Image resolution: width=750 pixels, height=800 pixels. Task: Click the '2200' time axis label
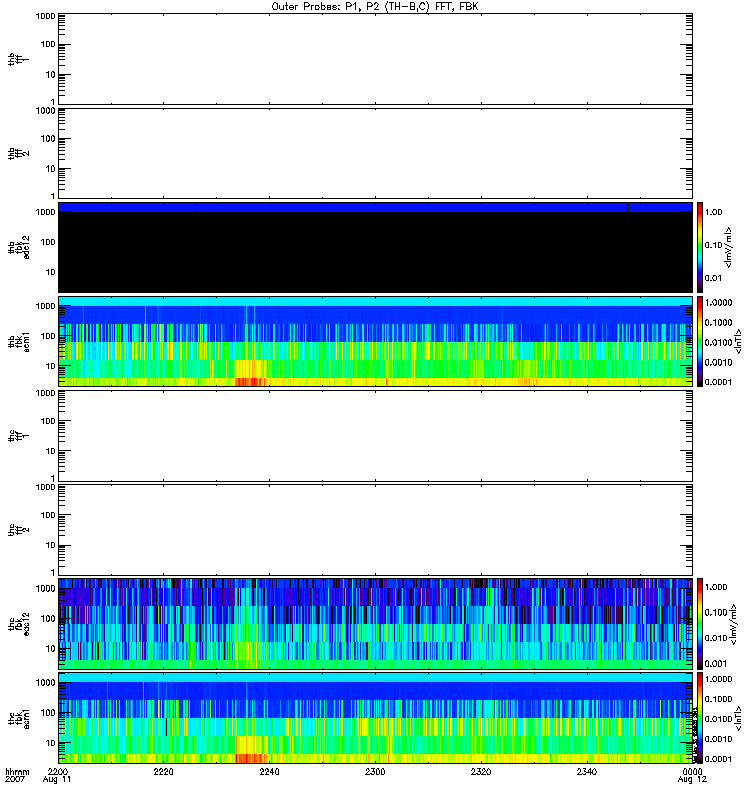tap(57, 772)
